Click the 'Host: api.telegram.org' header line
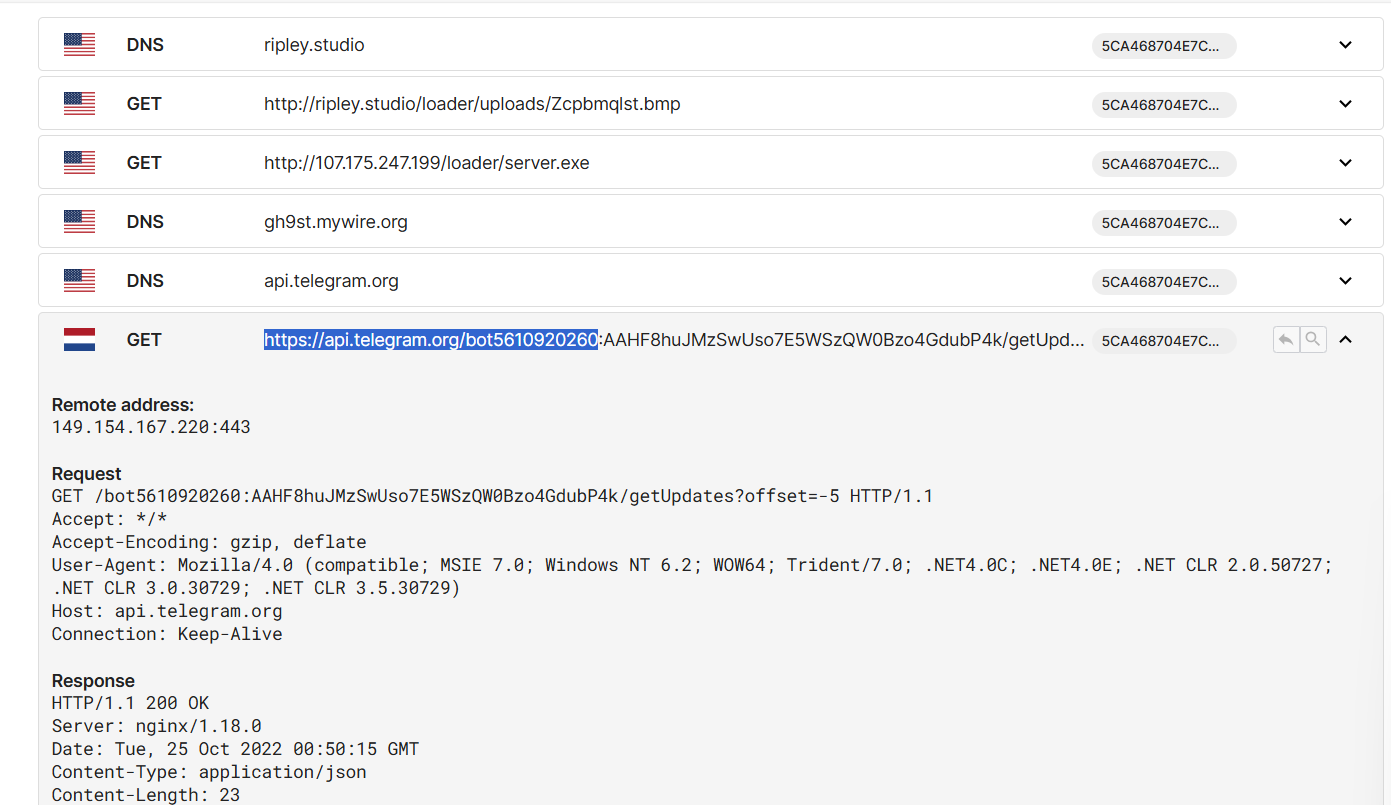This screenshot has width=1391, height=805. click(167, 611)
